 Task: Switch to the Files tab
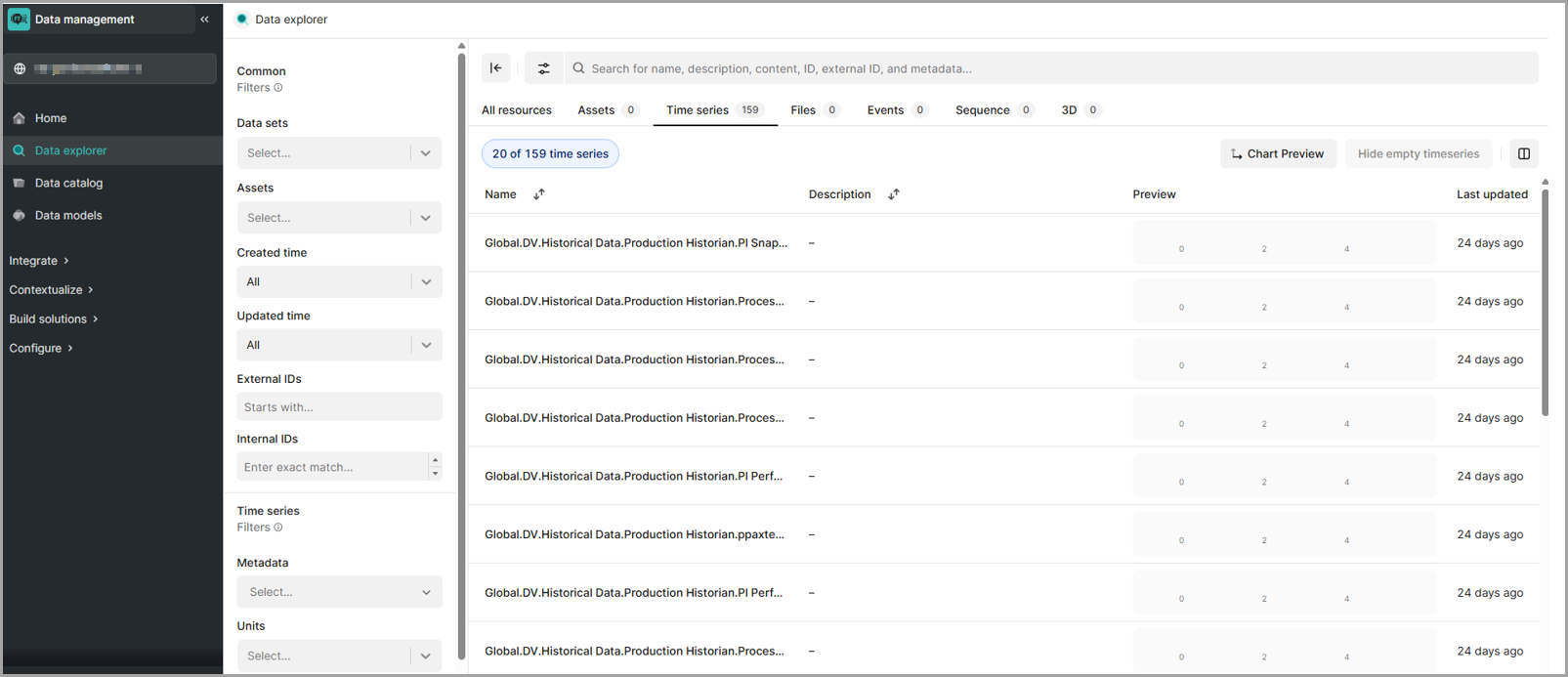pyautogui.click(x=815, y=110)
